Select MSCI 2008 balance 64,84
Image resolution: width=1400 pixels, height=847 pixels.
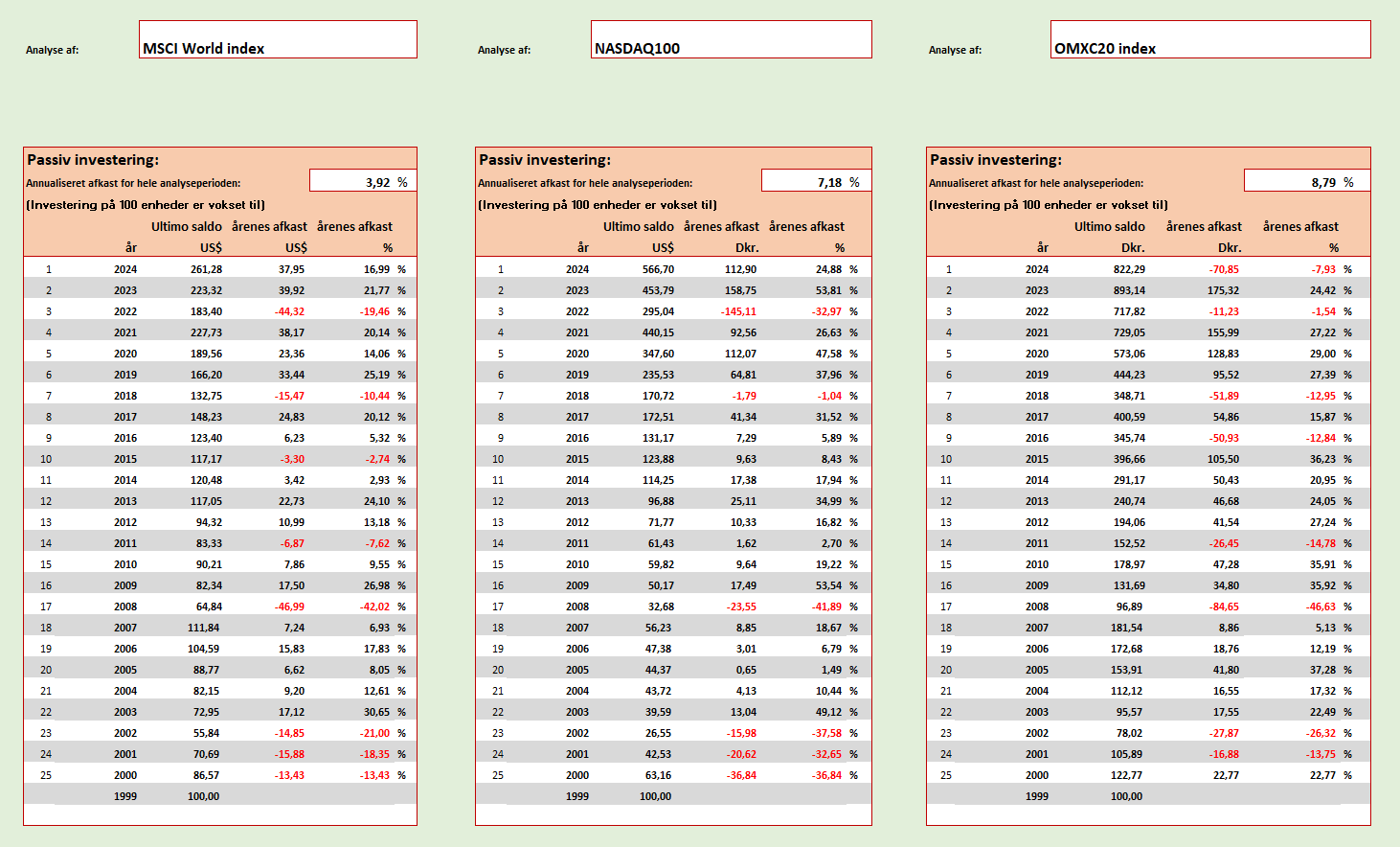click(209, 607)
